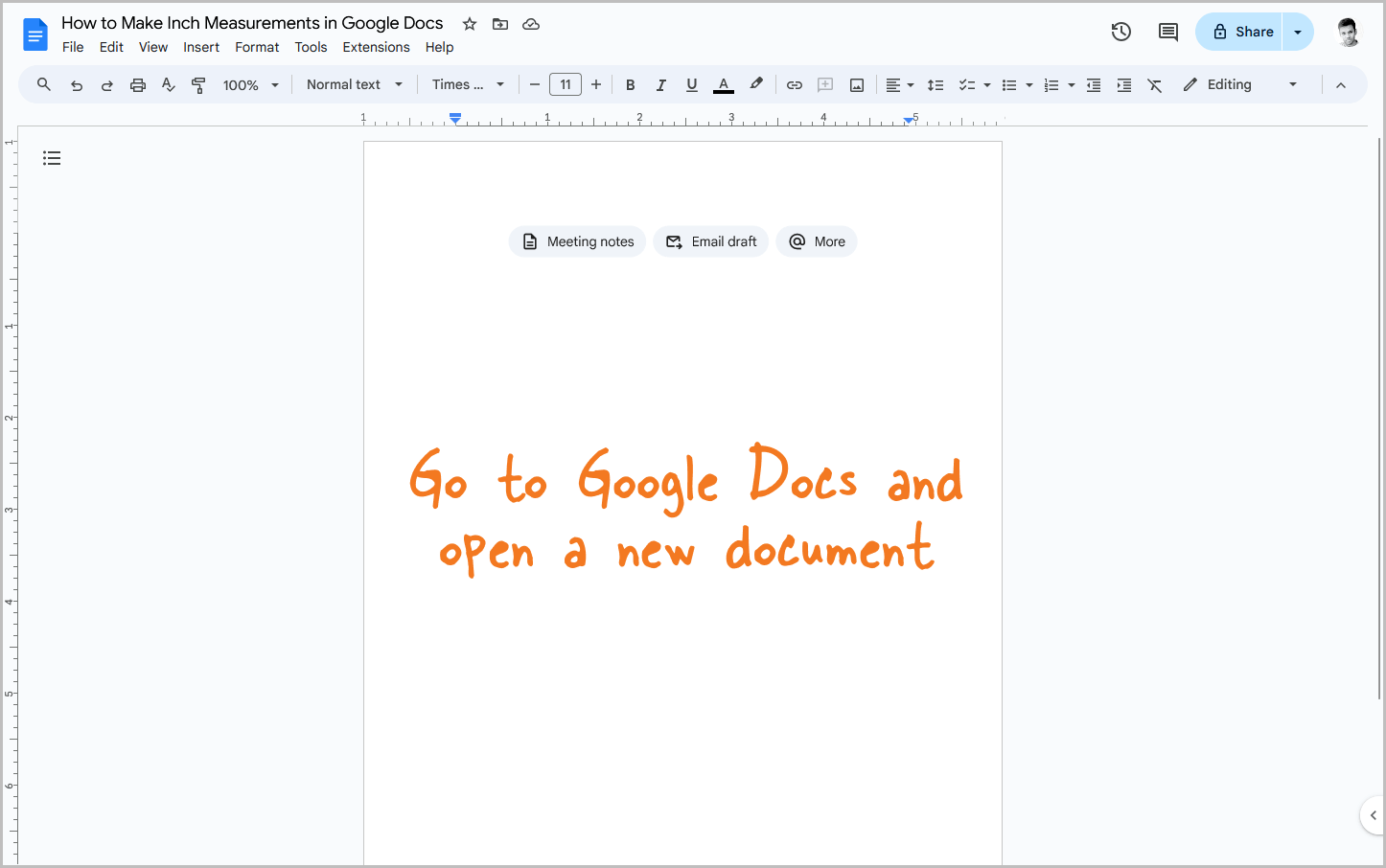Insert the Meeting notes template

click(577, 241)
